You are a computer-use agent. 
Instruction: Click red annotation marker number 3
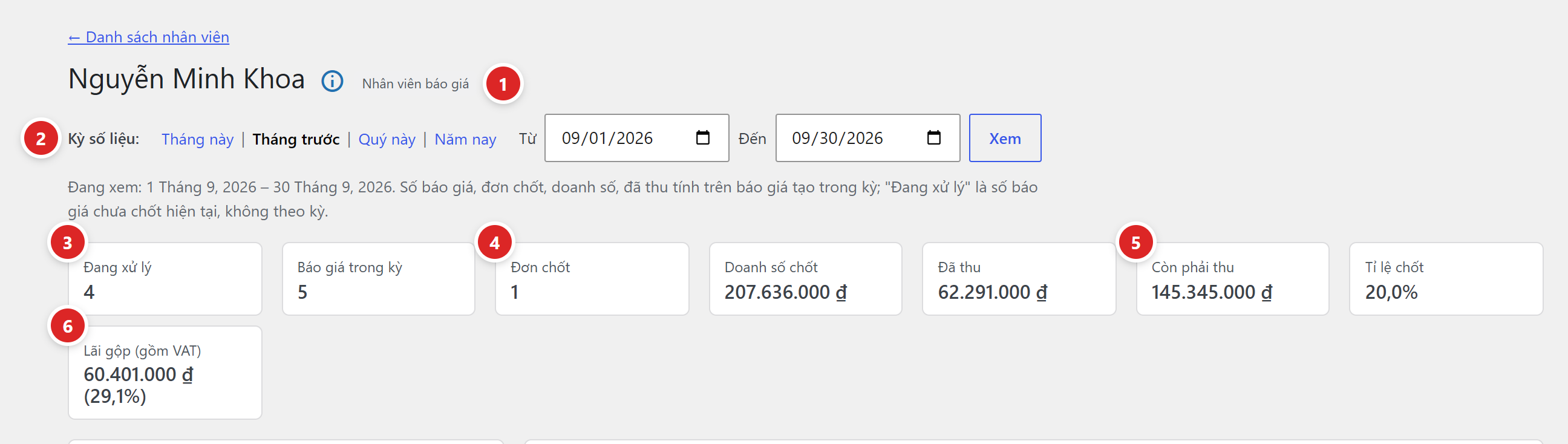pyautogui.click(x=68, y=243)
